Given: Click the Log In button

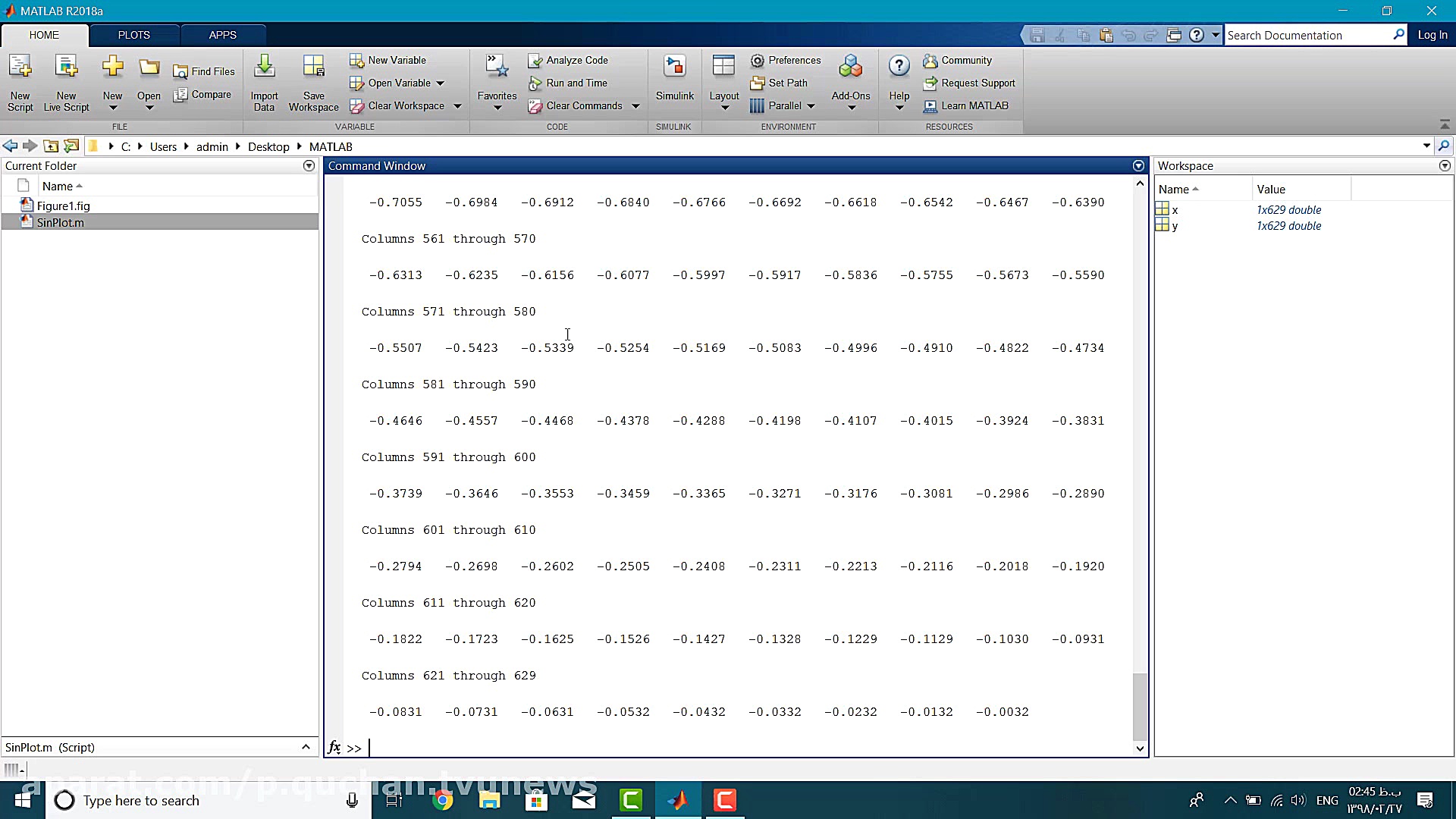Looking at the screenshot, I should (x=1432, y=35).
